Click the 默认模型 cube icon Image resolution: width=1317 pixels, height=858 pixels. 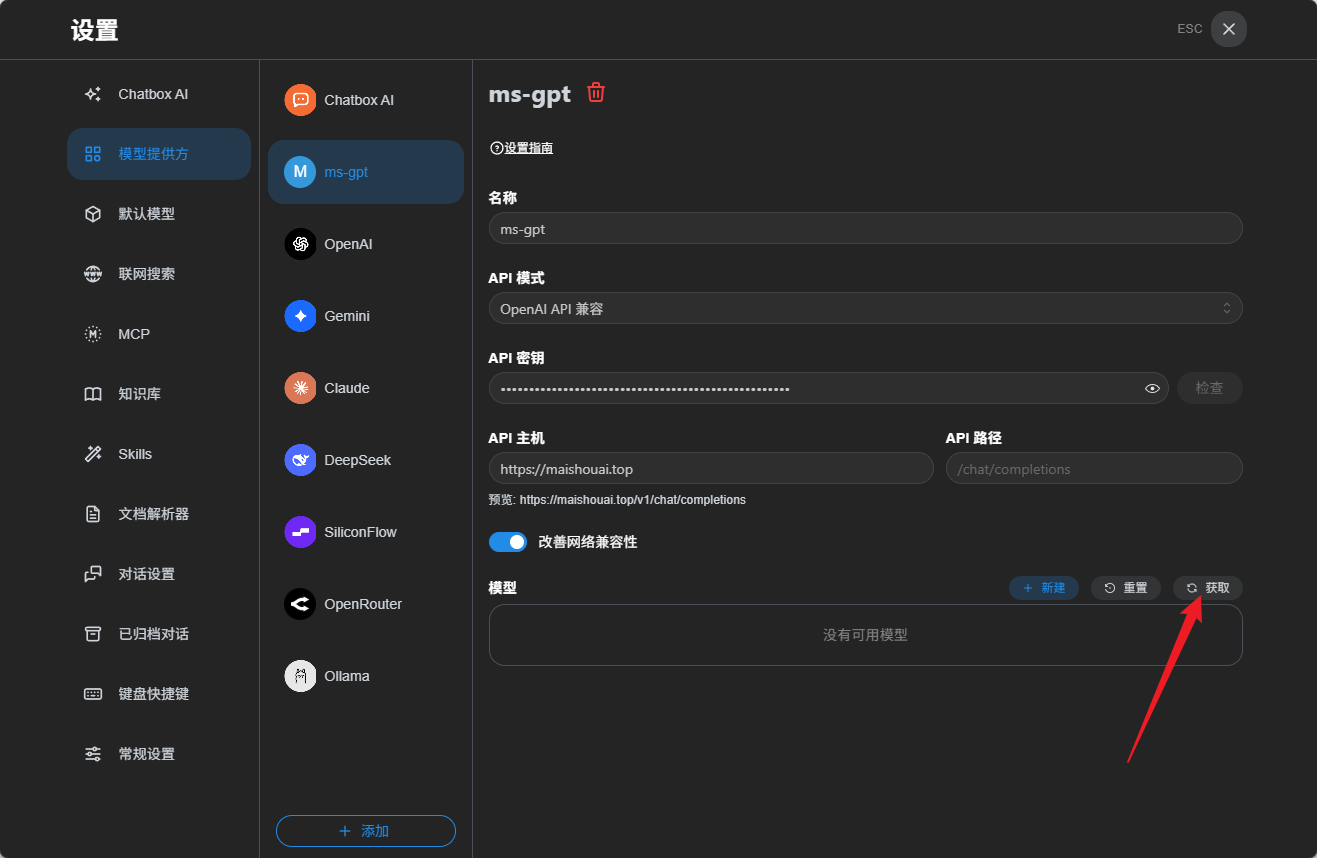coord(93,214)
